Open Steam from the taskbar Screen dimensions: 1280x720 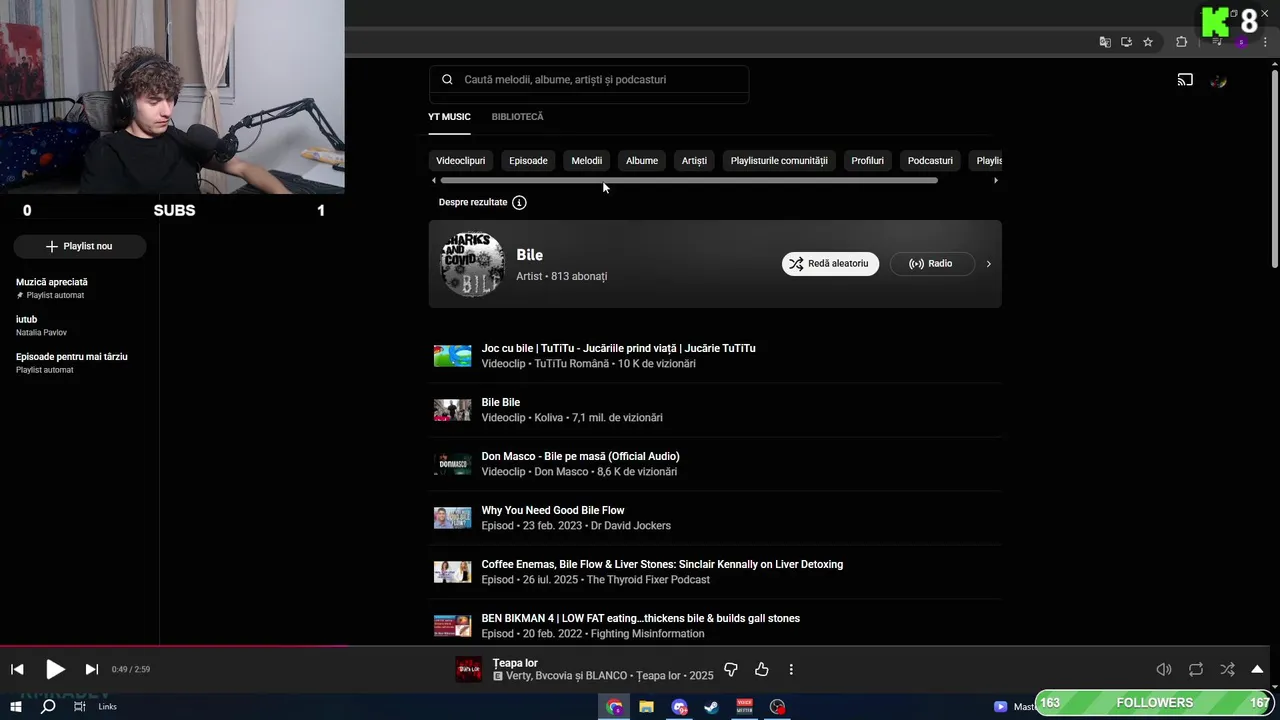click(x=711, y=707)
